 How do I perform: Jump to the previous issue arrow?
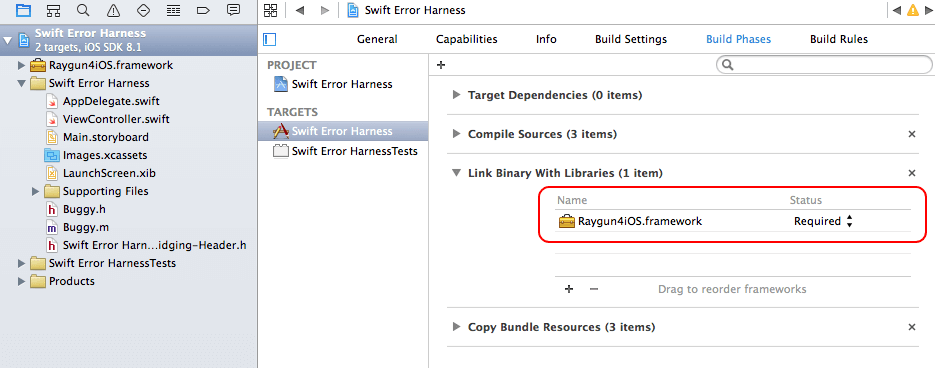pos(897,10)
